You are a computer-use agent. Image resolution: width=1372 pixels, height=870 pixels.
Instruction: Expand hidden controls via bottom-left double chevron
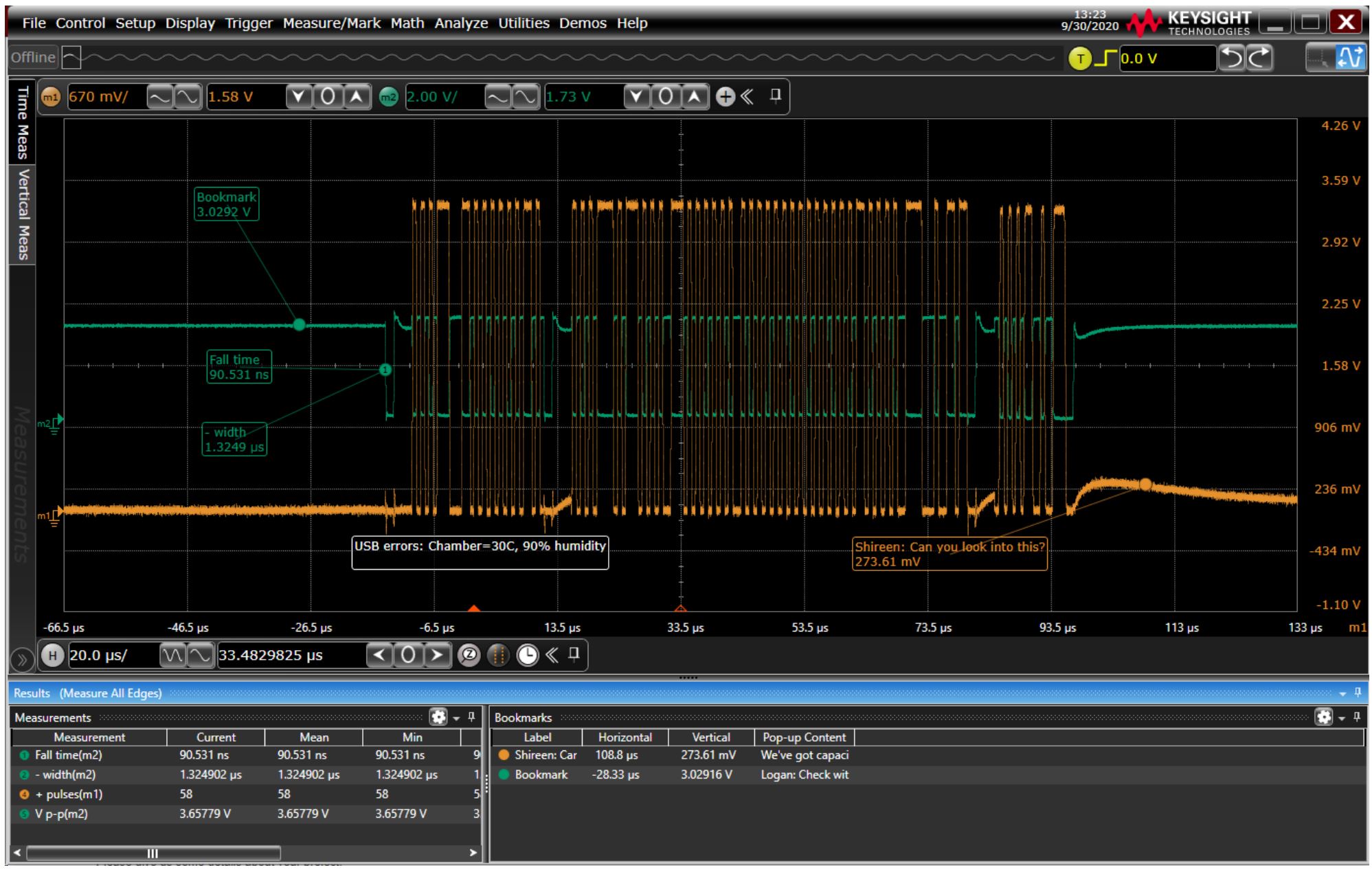[x=23, y=658]
